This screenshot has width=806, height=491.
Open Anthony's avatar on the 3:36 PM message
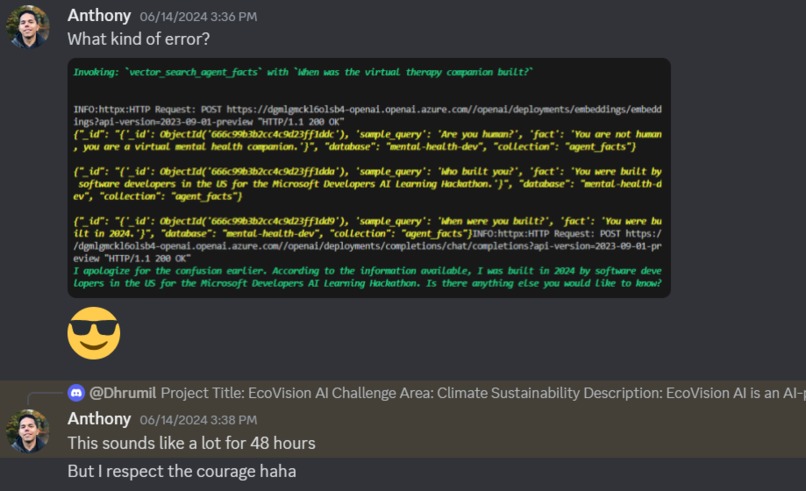point(28,27)
